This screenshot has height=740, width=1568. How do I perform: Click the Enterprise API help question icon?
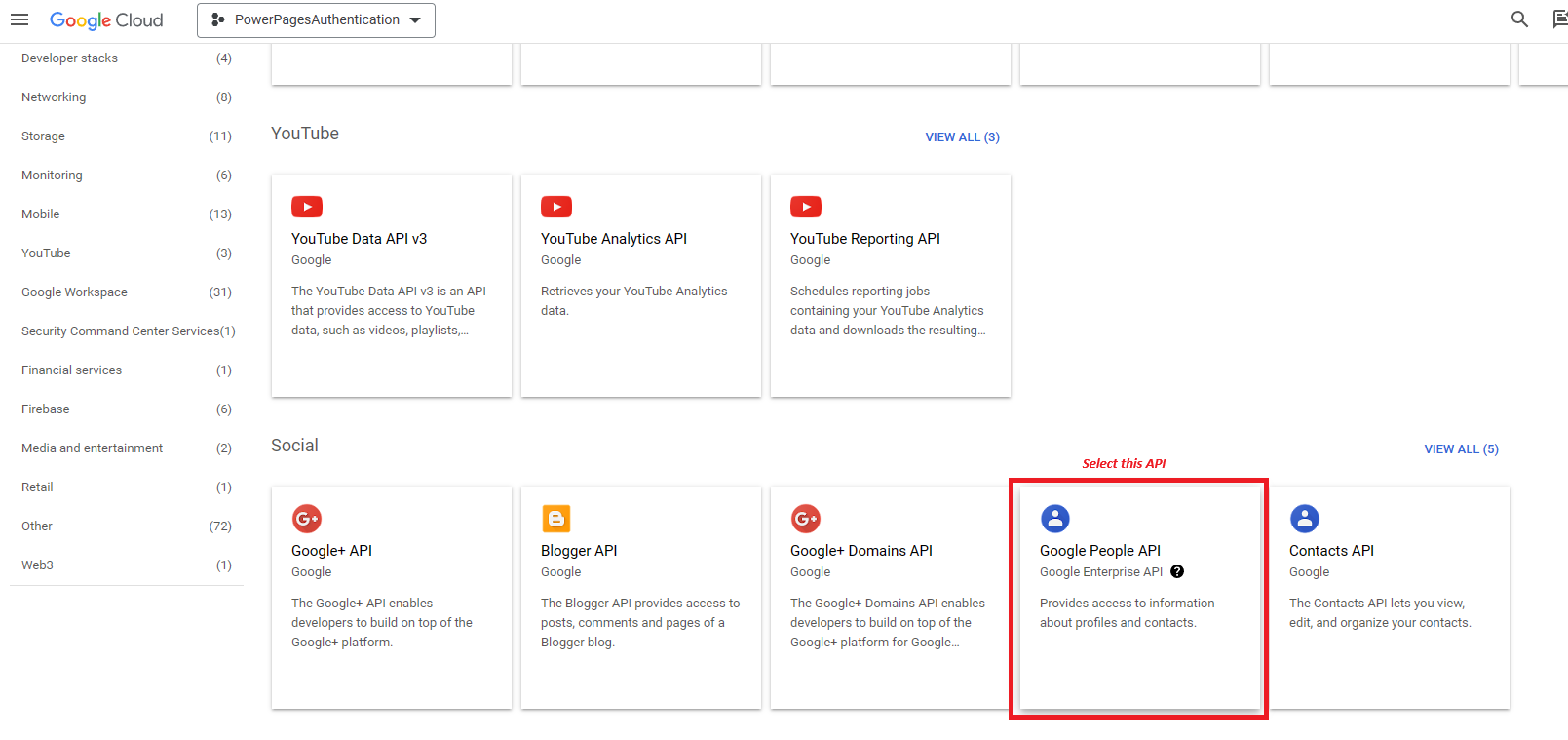pos(1177,572)
